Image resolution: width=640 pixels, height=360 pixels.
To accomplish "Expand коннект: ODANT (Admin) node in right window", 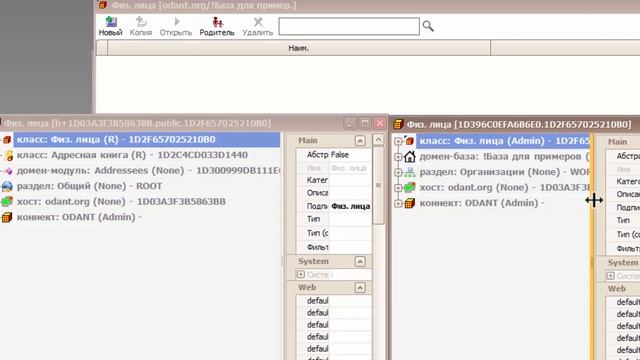I will click(x=398, y=203).
